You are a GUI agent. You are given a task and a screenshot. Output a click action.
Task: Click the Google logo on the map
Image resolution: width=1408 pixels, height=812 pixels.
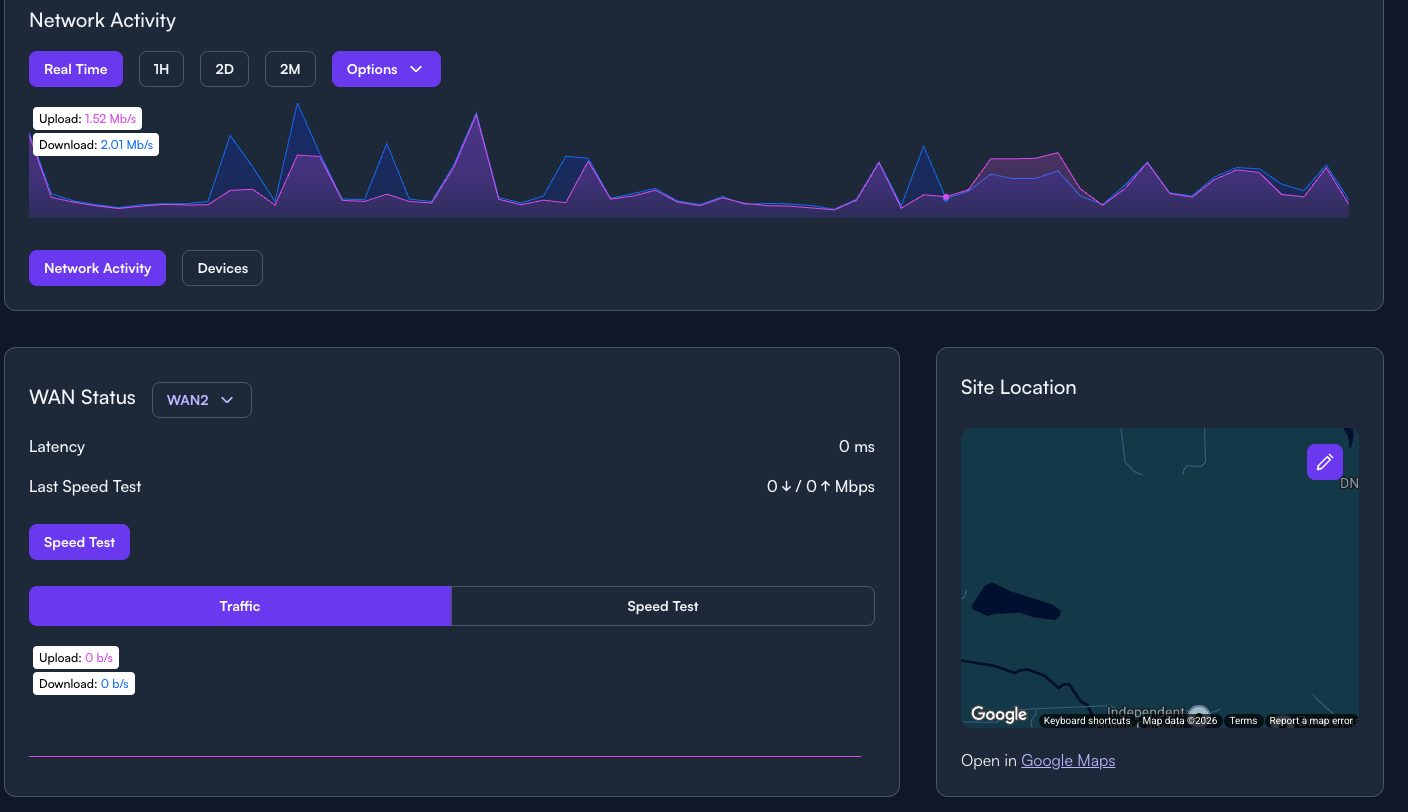pos(999,714)
